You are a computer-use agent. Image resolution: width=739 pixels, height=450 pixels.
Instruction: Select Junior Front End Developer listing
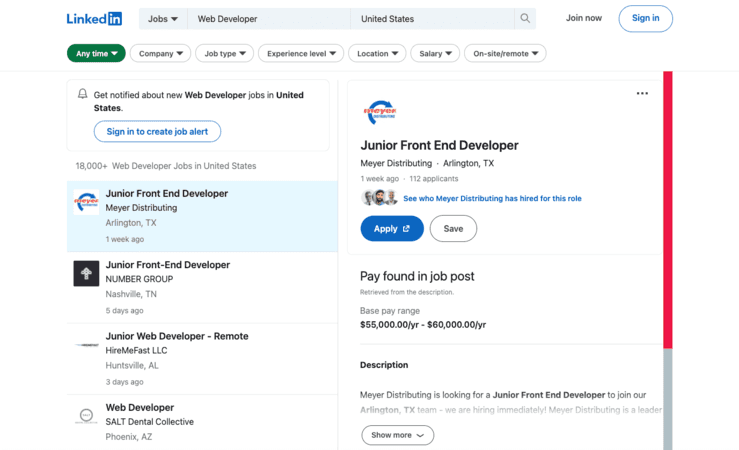202,216
